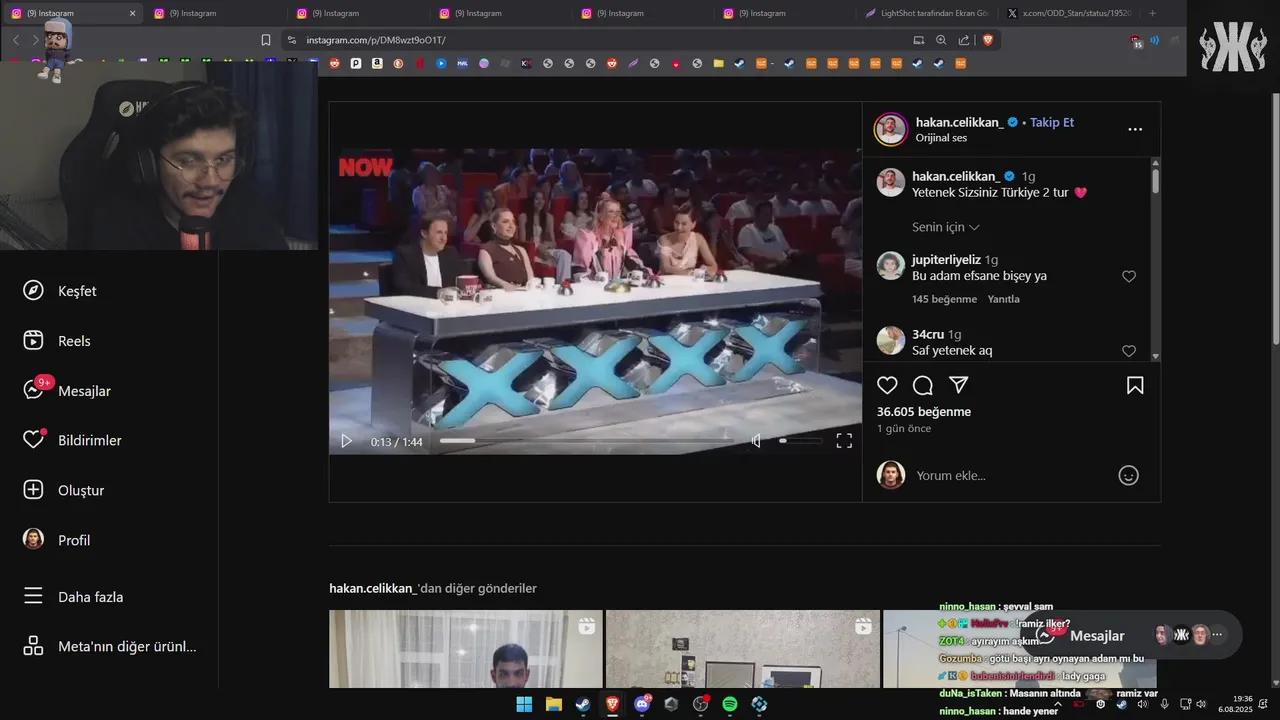Share the post with paper-plane icon
Image resolution: width=1280 pixels, height=720 pixels.
958,385
